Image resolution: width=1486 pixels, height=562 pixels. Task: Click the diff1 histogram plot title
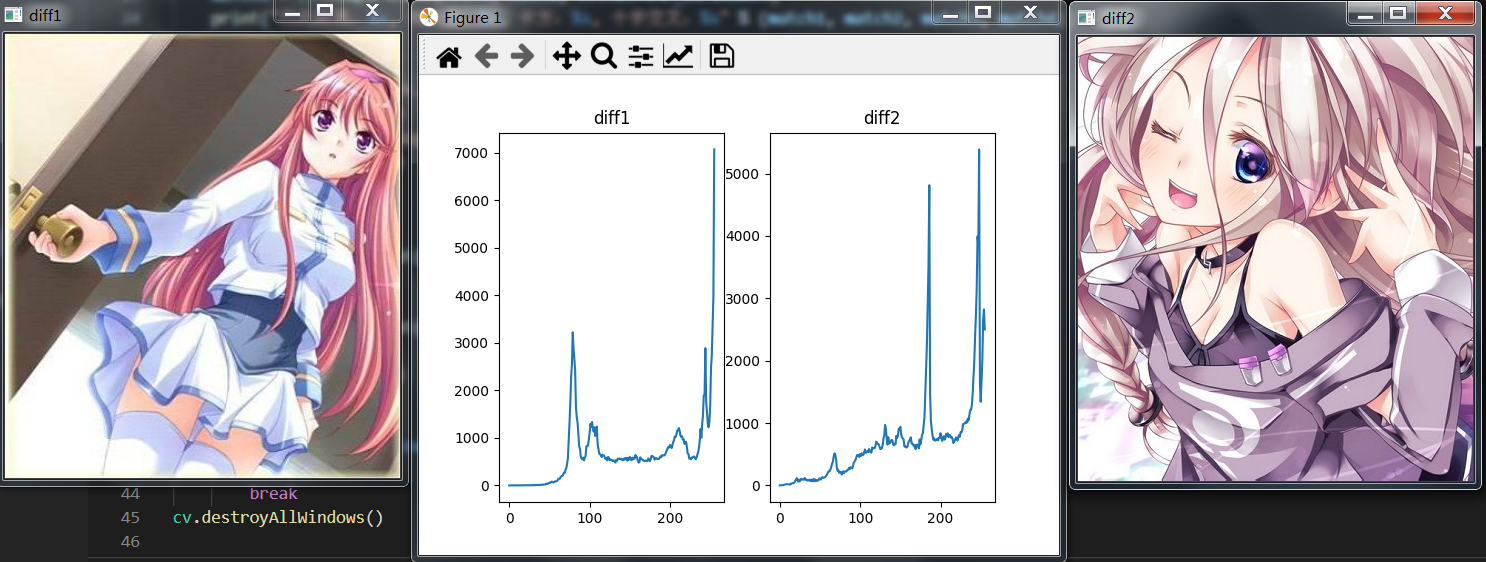click(x=612, y=118)
